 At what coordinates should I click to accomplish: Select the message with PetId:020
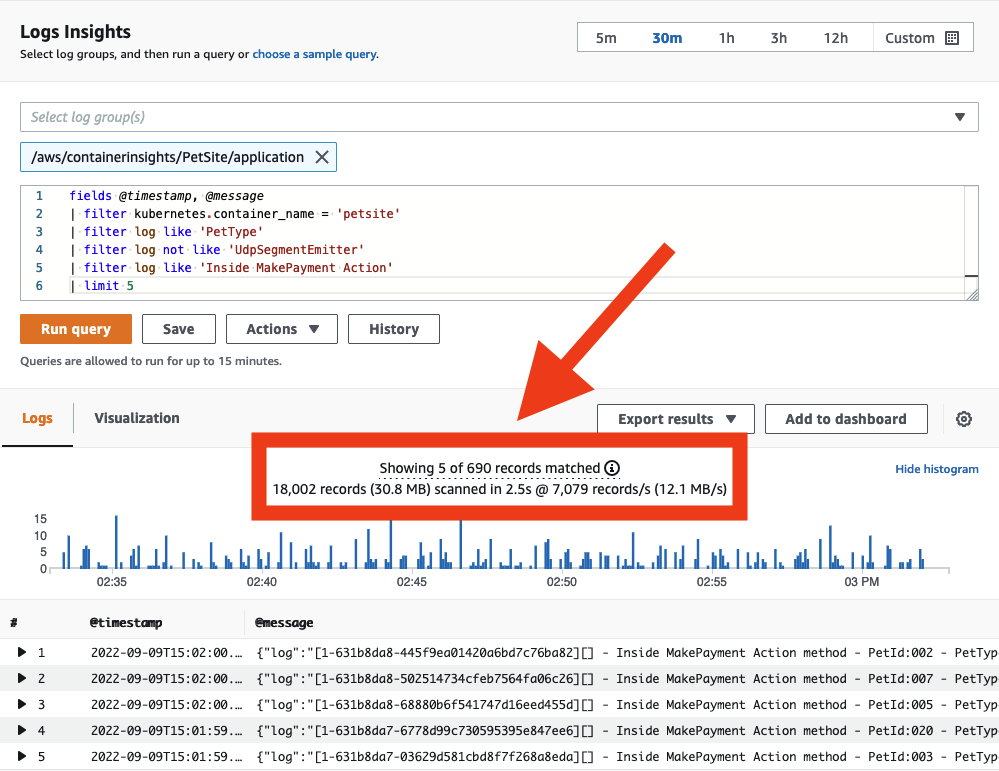click(x=627, y=731)
